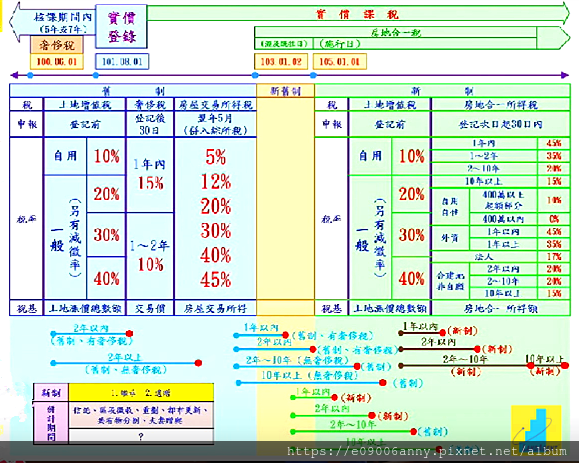579x463 pixels.
Task: Click the 103.01.02 date box
Action: (x=281, y=61)
